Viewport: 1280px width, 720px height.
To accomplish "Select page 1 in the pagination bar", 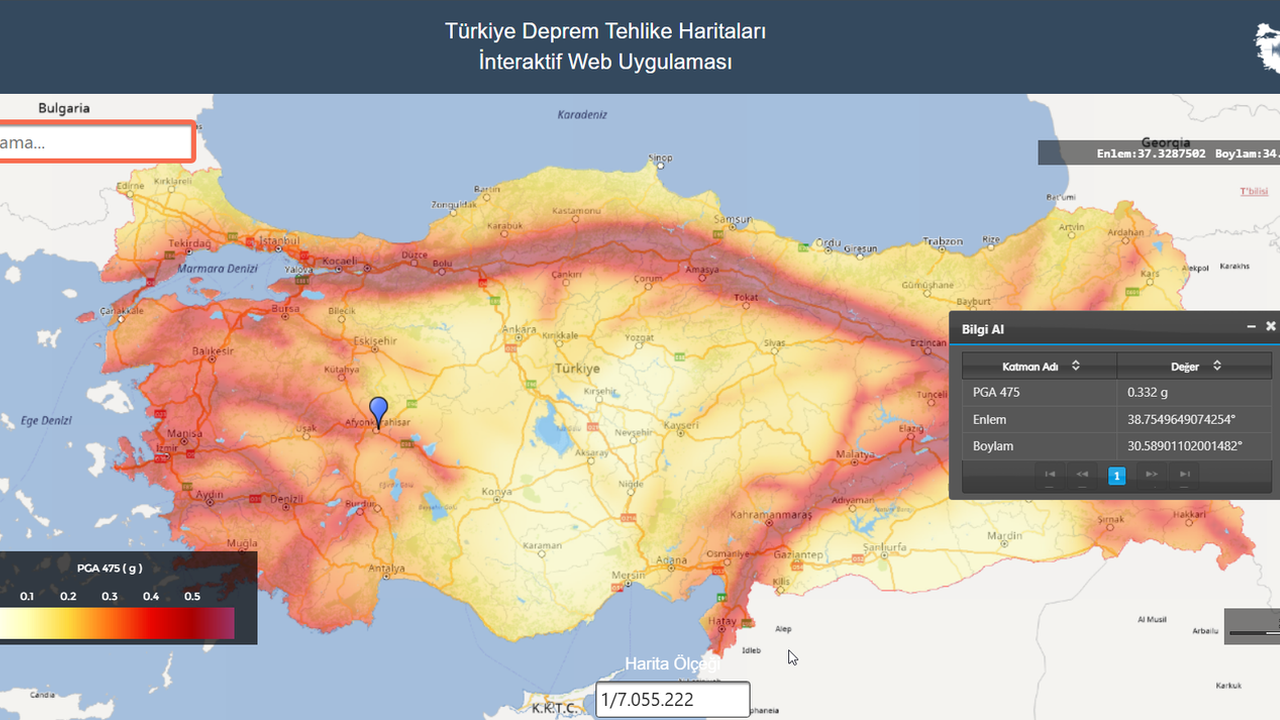I will [1117, 475].
